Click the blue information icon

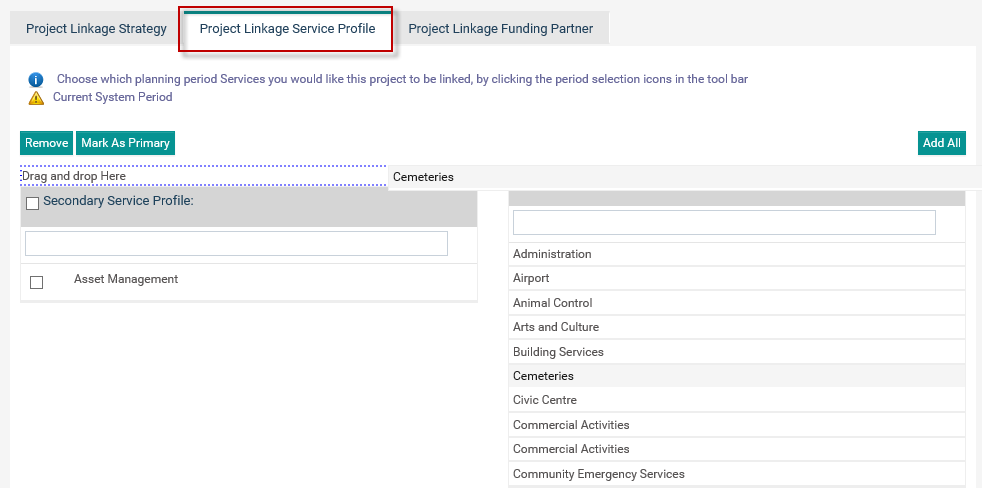point(36,80)
